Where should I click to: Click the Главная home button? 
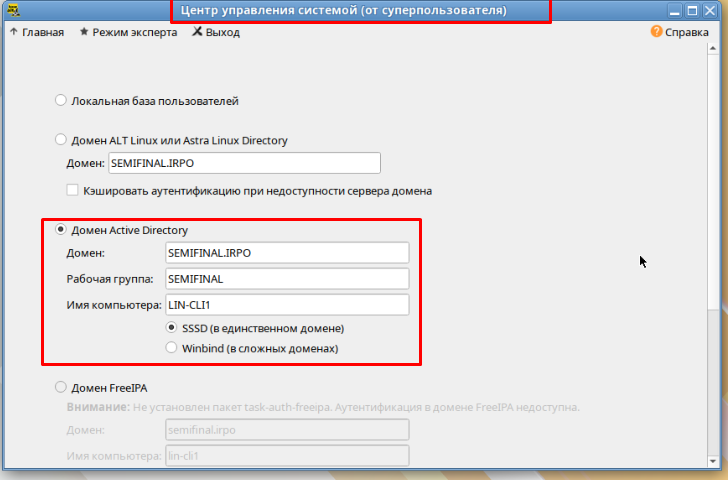coord(36,32)
